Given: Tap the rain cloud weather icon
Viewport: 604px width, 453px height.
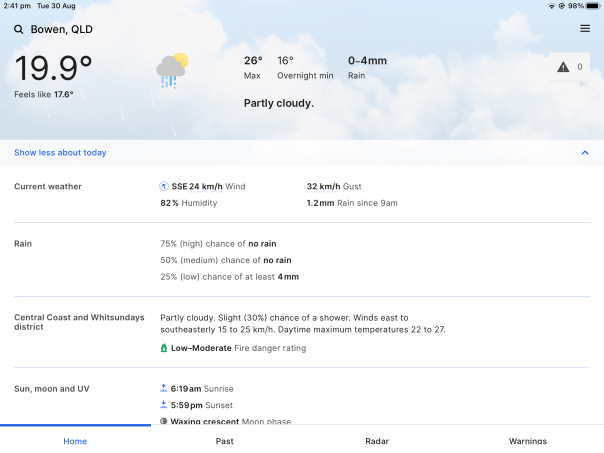Looking at the screenshot, I should 172,70.
